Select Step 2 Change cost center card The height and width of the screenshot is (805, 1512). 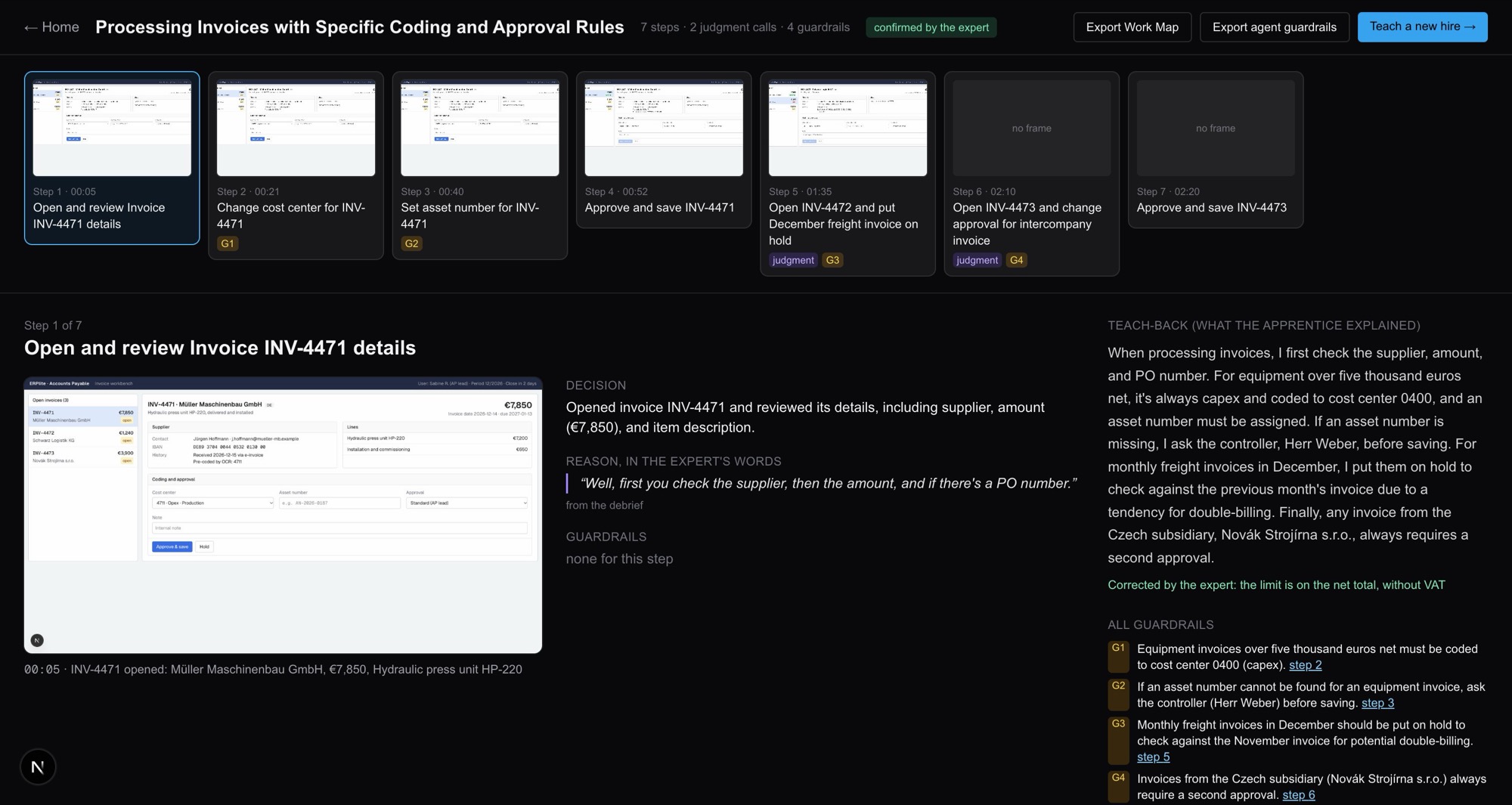(296, 166)
